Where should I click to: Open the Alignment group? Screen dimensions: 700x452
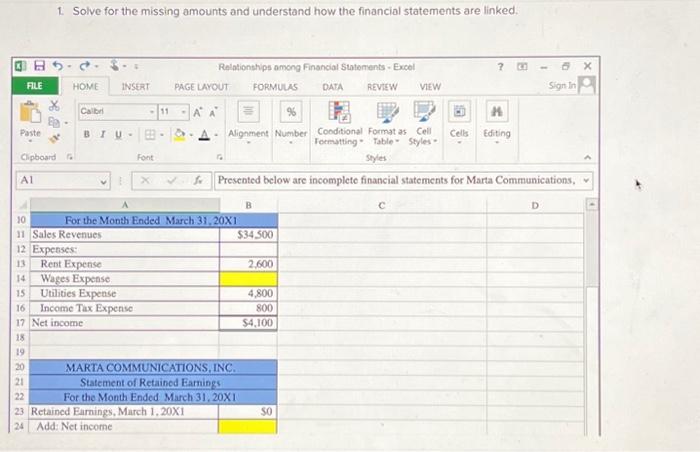248,121
